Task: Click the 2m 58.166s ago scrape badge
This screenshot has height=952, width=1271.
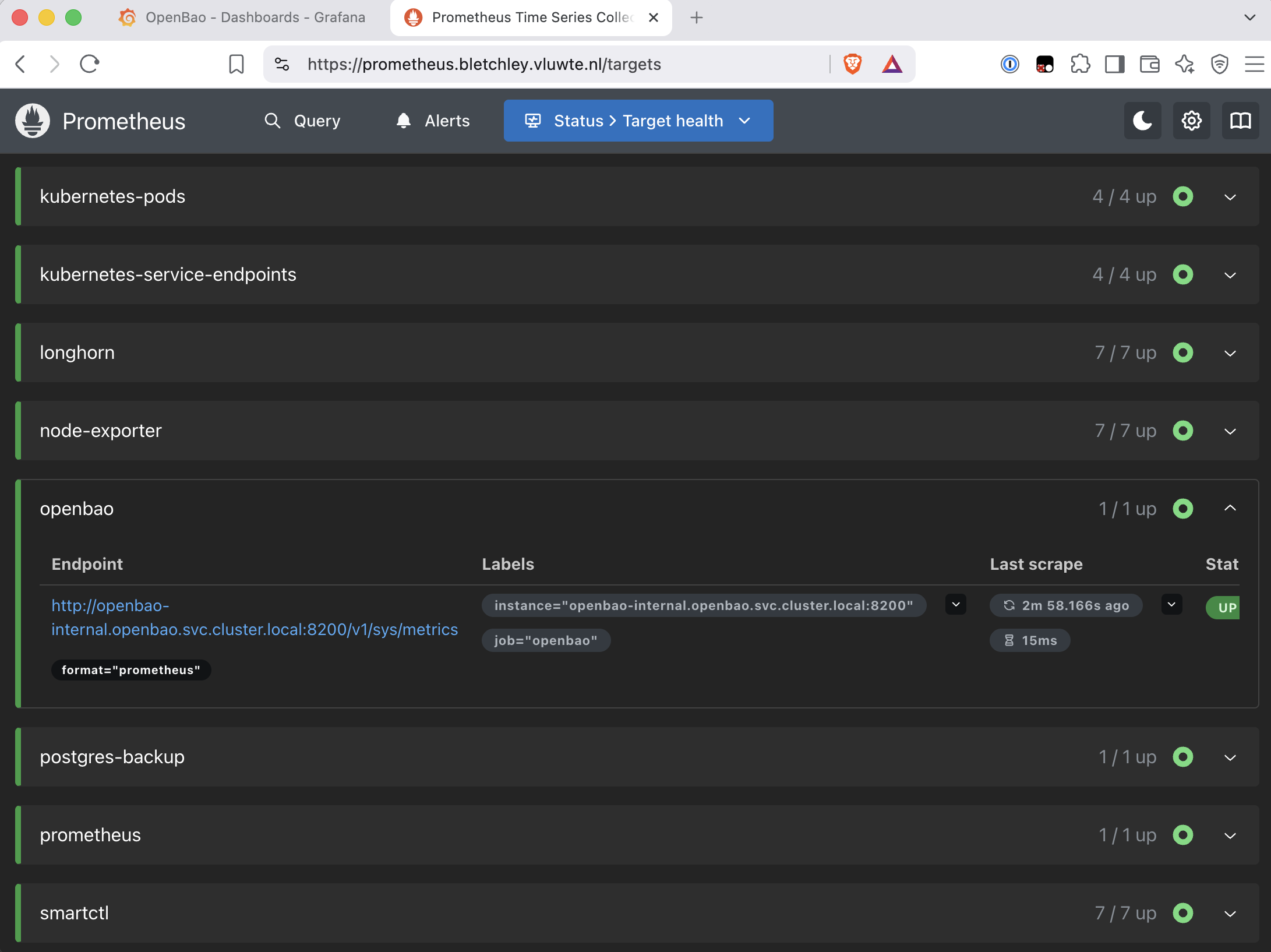Action: coord(1065,605)
